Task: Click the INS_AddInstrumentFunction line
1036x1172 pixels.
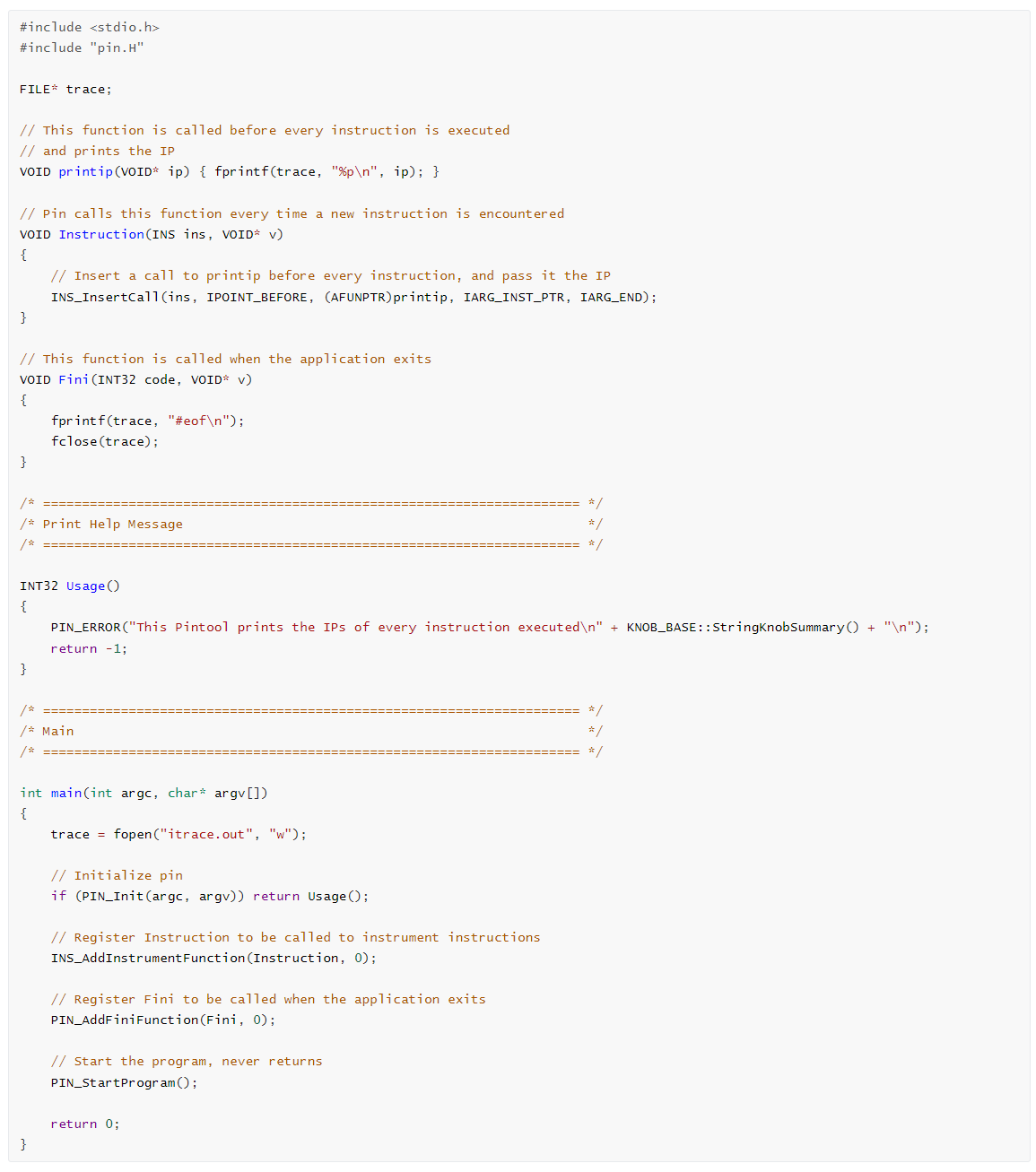Action: (213, 958)
